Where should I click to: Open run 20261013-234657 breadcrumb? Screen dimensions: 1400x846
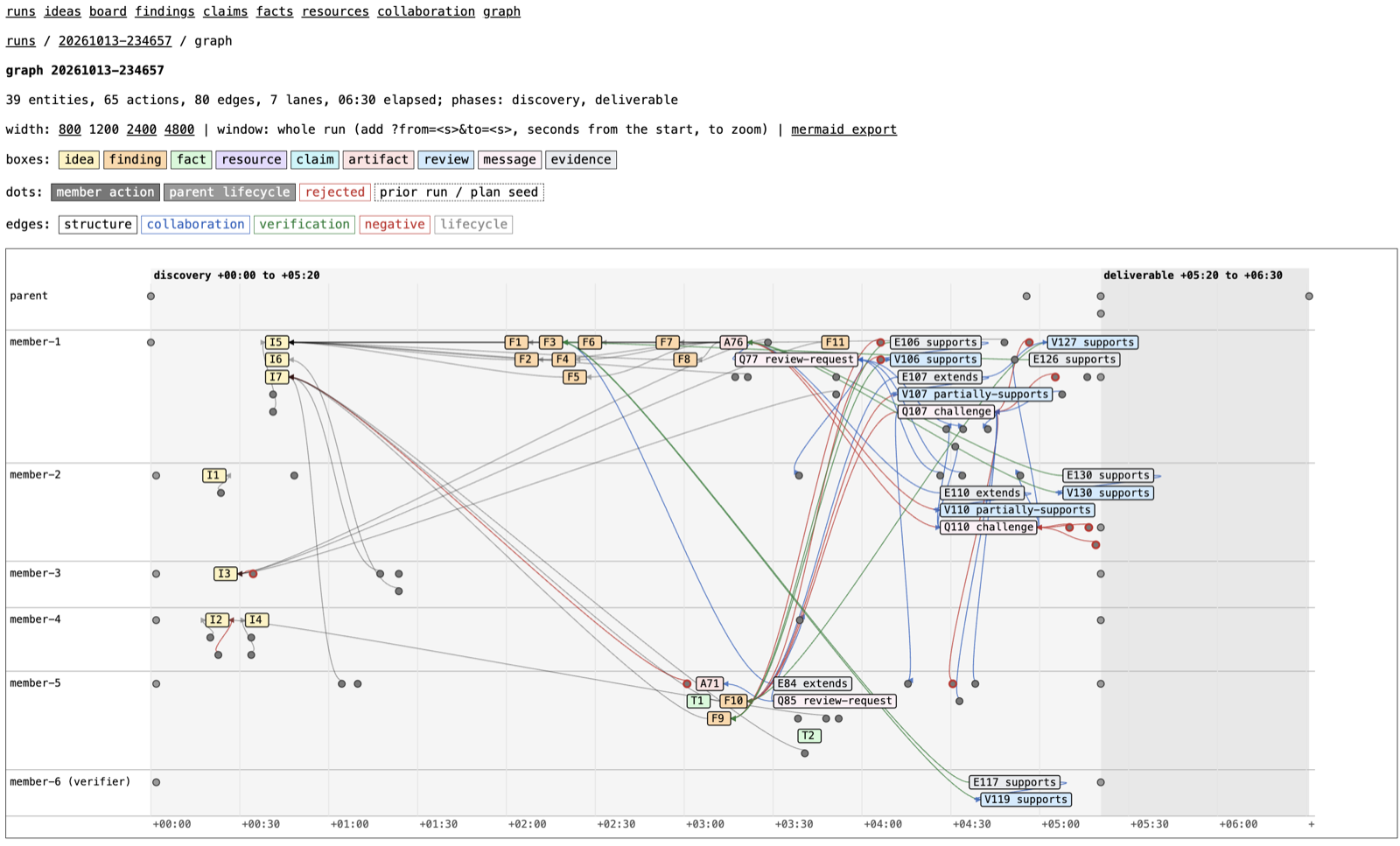click(115, 41)
